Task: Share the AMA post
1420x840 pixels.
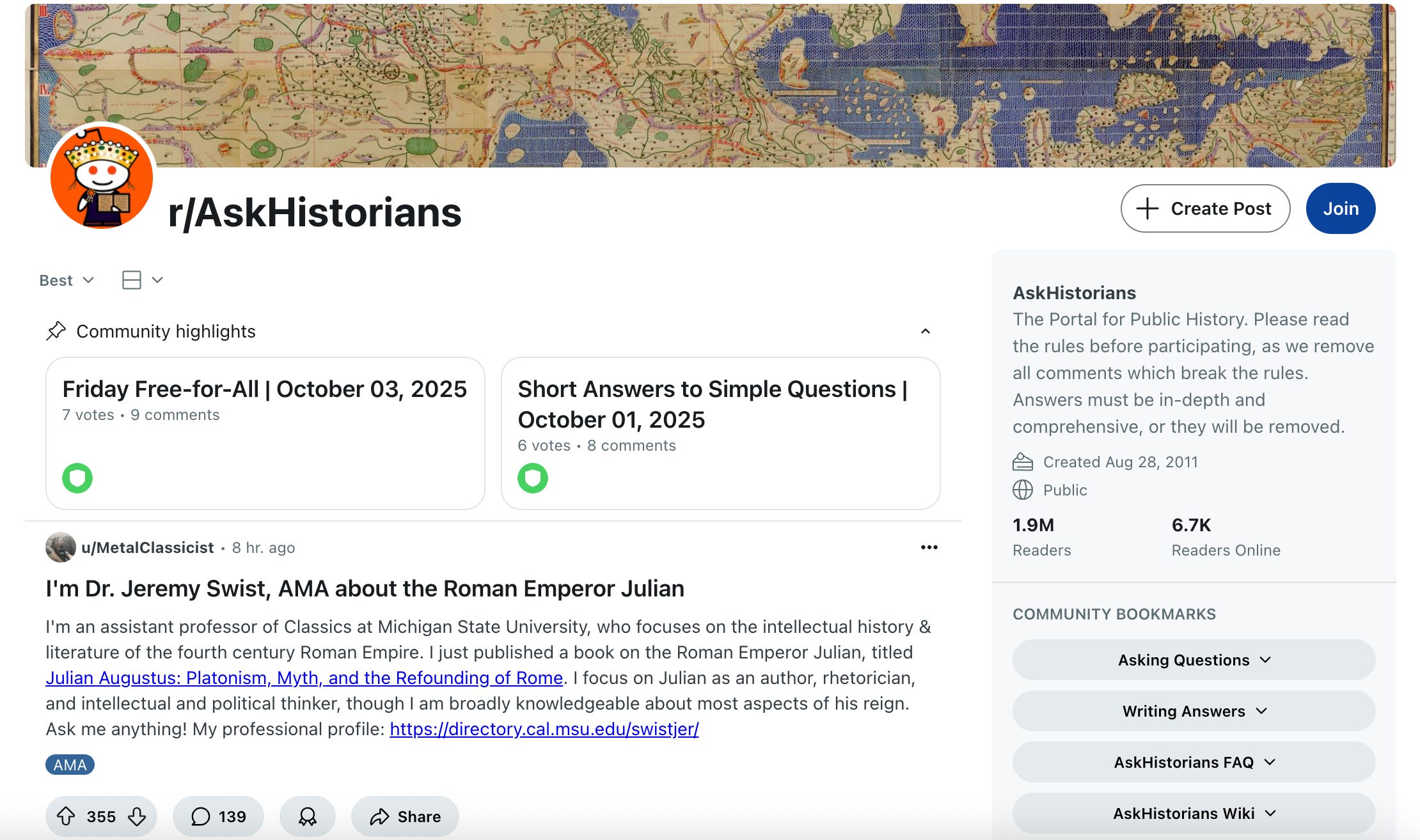Action: coord(406,816)
